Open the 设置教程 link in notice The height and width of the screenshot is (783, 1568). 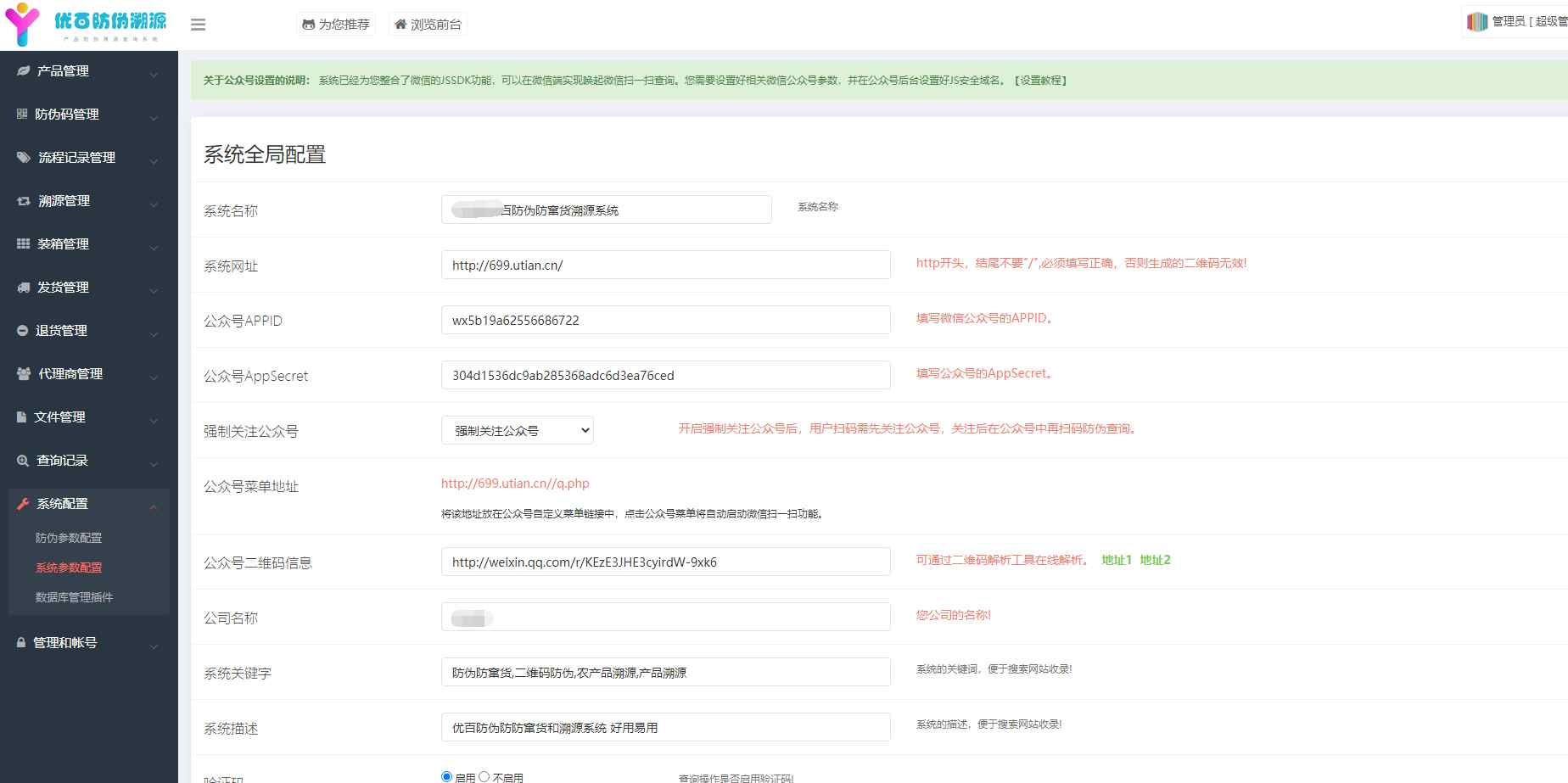pyautogui.click(x=1040, y=81)
